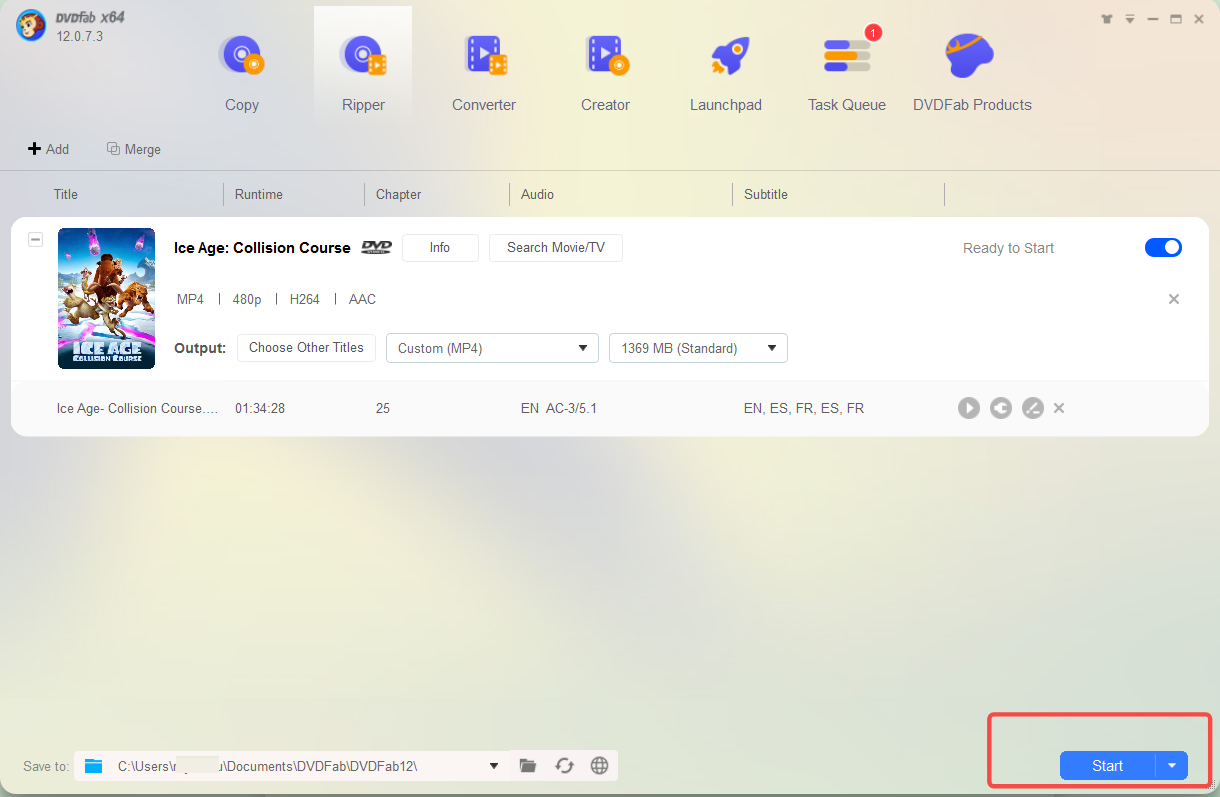Preview the title with the play icon
This screenshot has height=797, width=1220.
[x=968, y=408]
